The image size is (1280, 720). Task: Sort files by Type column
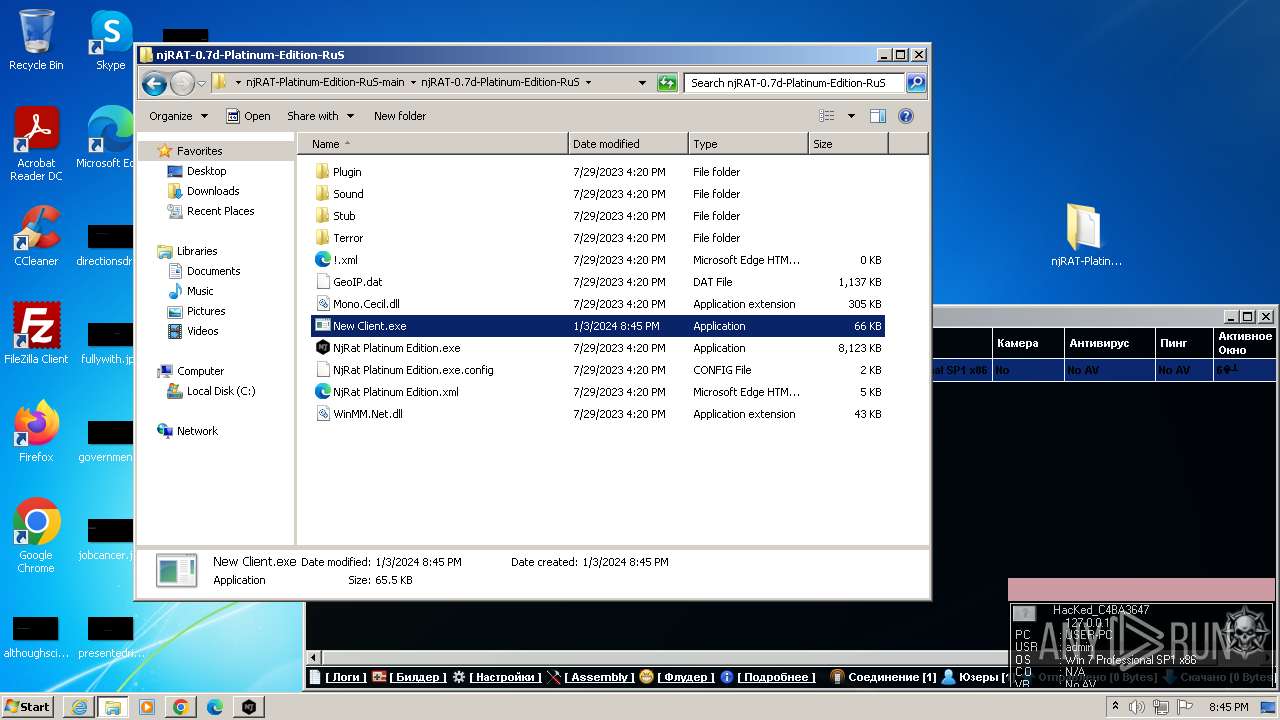point(748,144)
